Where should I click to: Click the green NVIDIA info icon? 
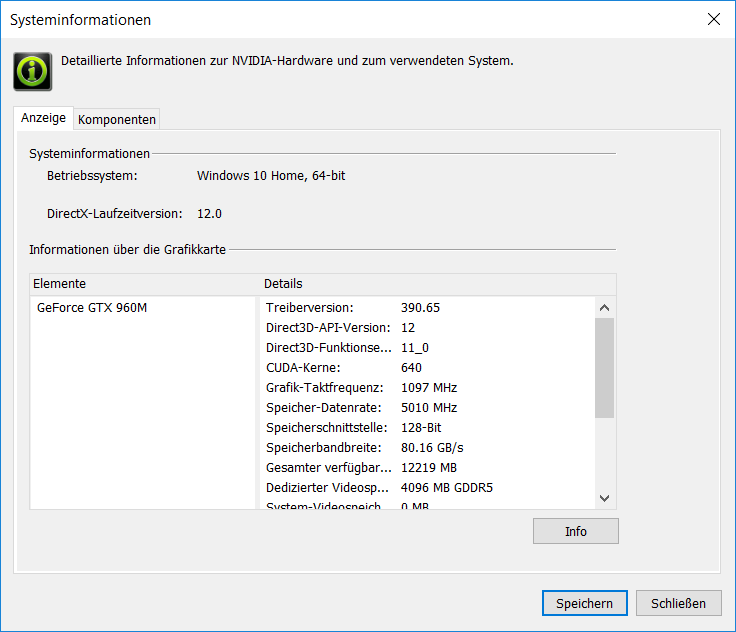click(32, 71)
